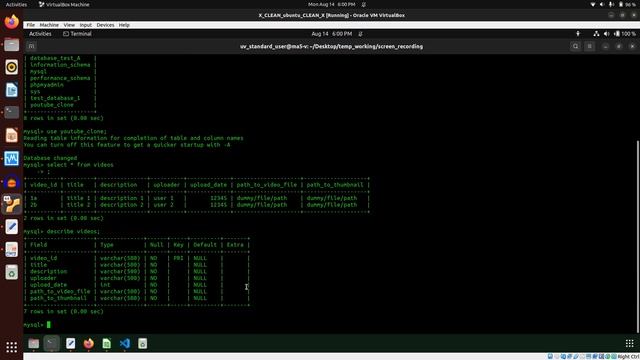
Task: Open the guest Terminal app menu
Action: tap(77, 34)
